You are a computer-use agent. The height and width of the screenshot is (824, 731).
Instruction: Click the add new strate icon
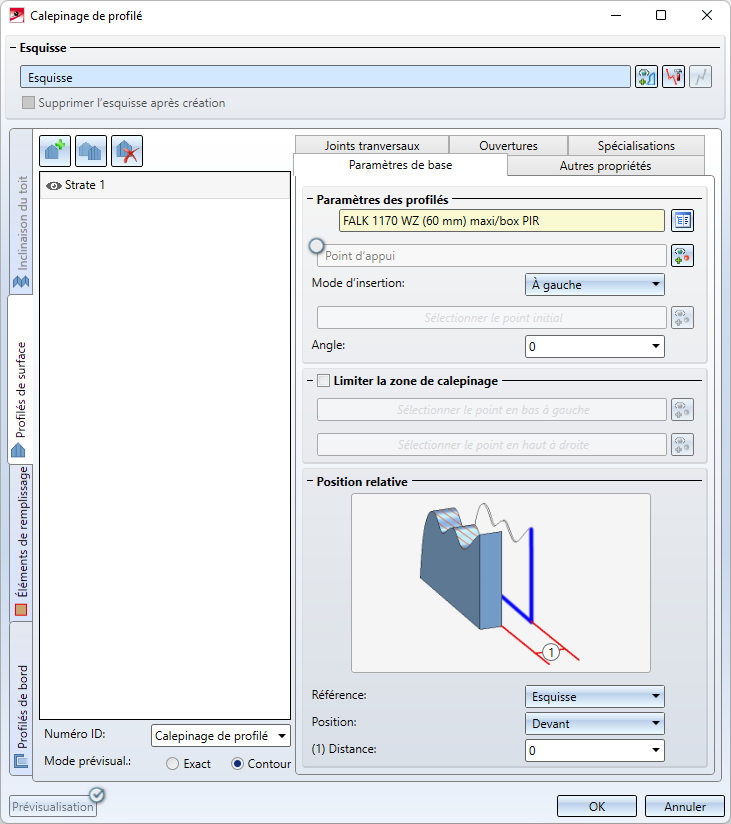tap(55, 151)
